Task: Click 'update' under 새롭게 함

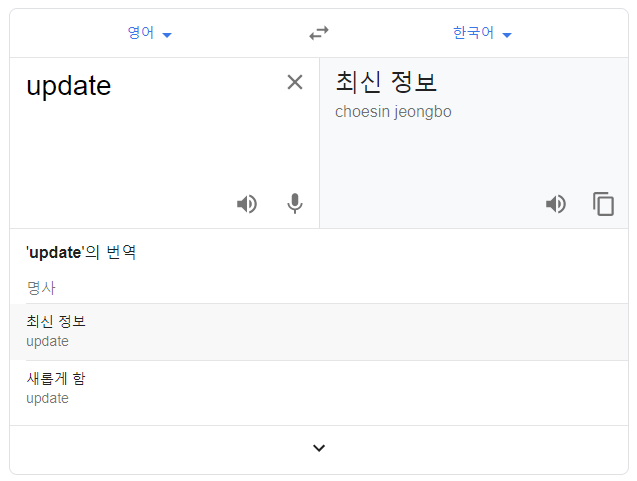Action: (x=48, y=399)
